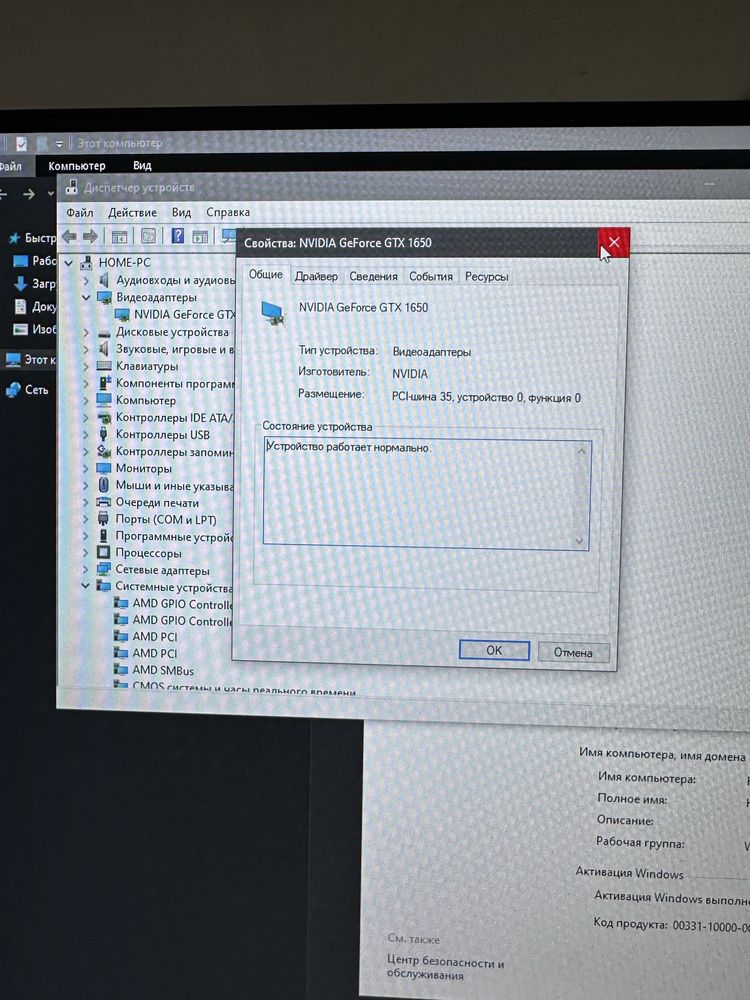Click the toolbar icon right of Help

(200, 237)
